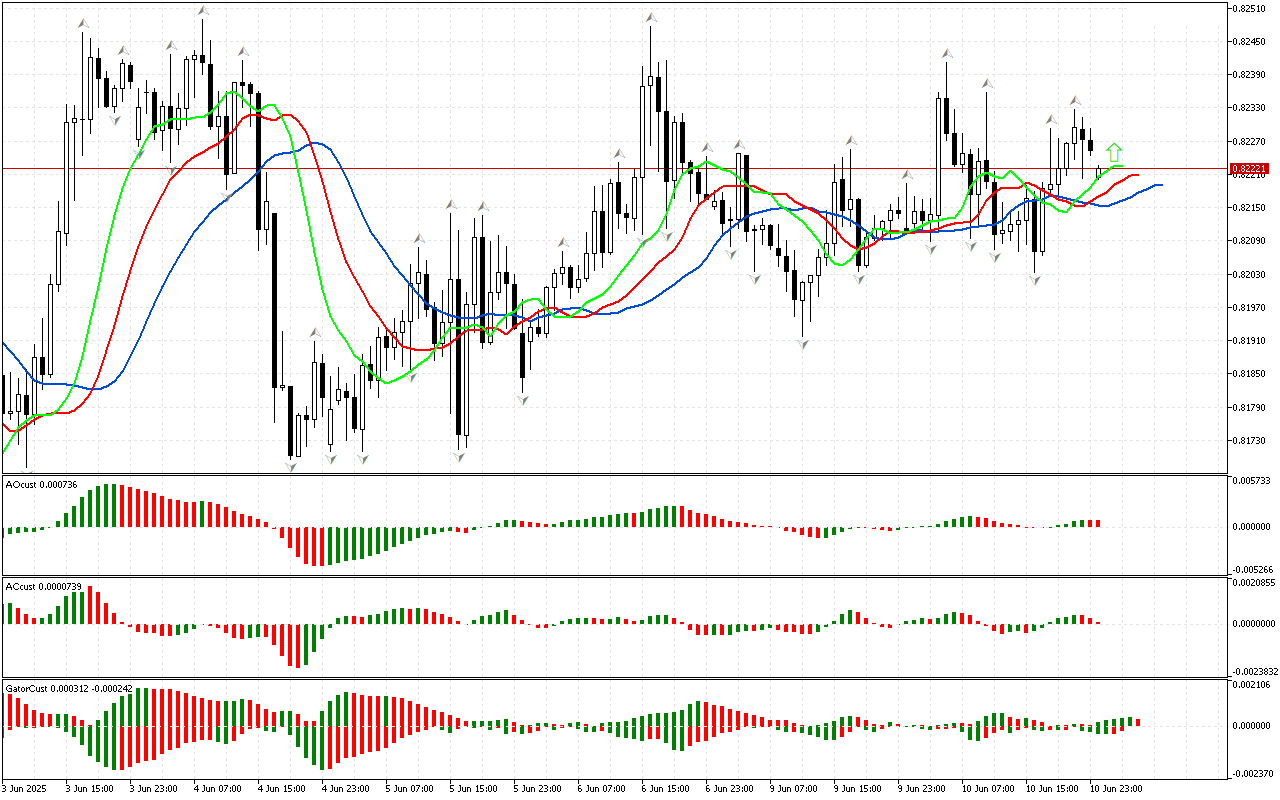Screen dimensions: 1280x800
Task: Click the red current price label 0.82221
Action: point(1250,169)
